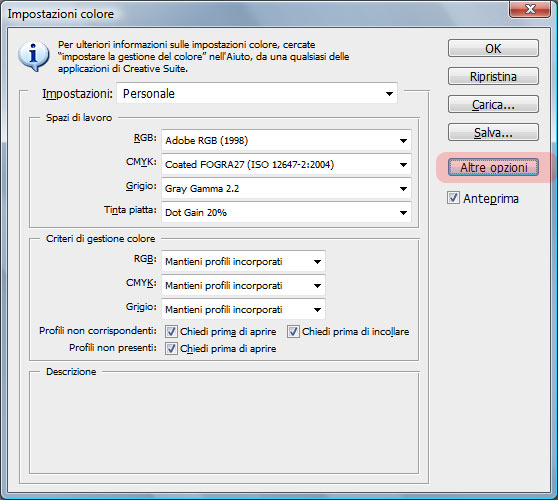This screenshot has width=558, height=500.
Task: Open the CMYK Coated FOGRA27 dropdown
Action: 286,164
